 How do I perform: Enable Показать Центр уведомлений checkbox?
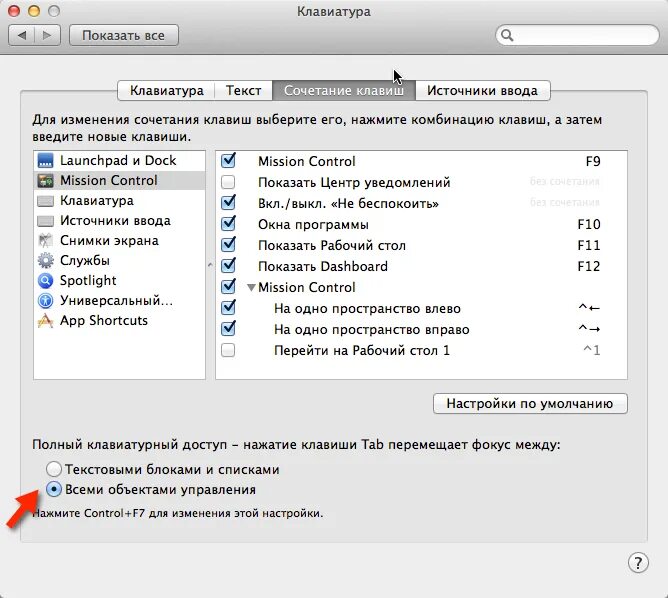pos(228,182)
